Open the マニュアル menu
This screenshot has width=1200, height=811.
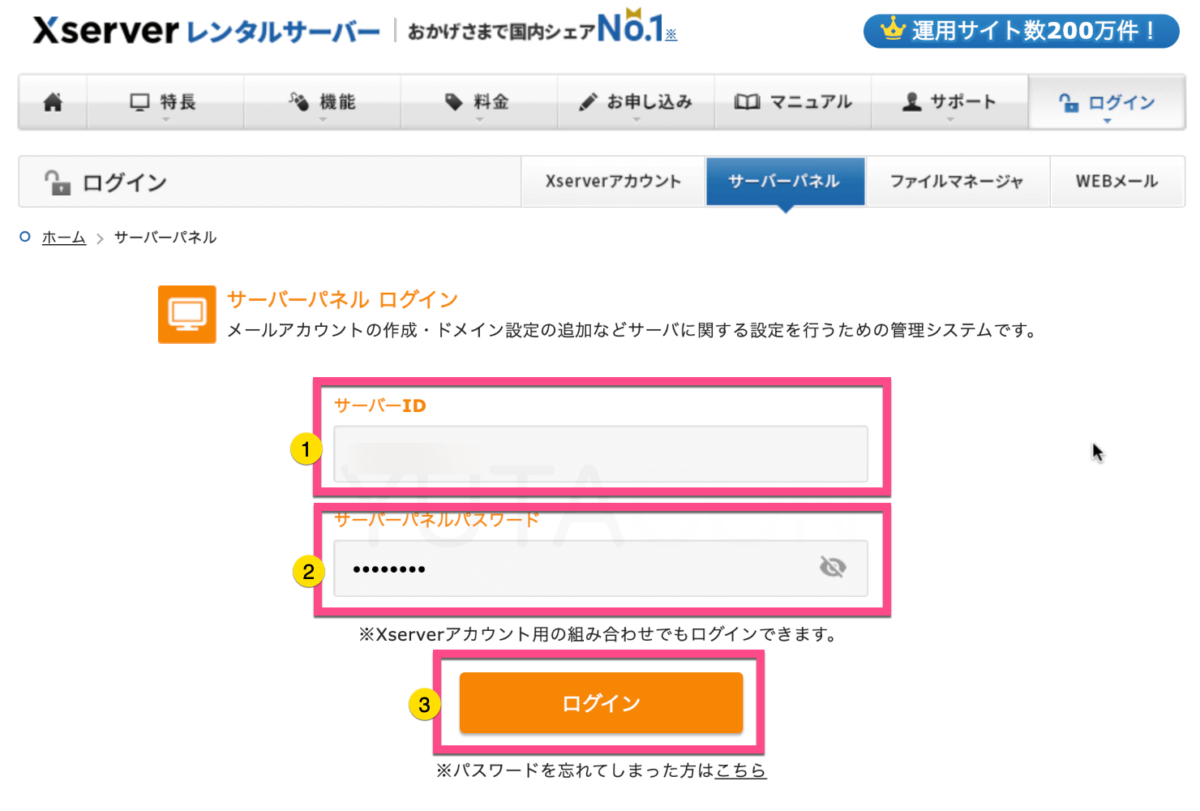(x=793, y=102)
